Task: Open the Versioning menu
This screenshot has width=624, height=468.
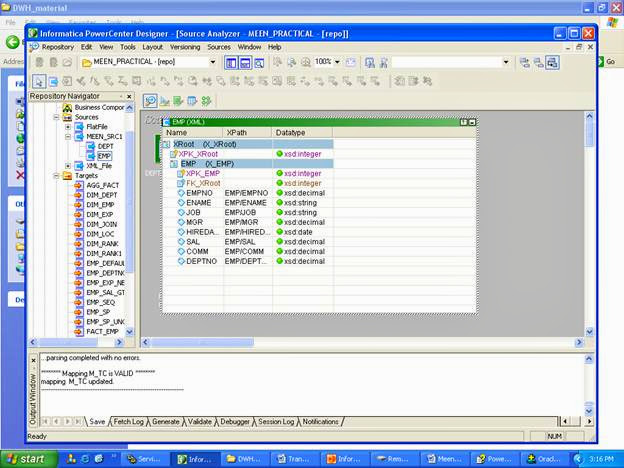Action: [x=185, y=47]
